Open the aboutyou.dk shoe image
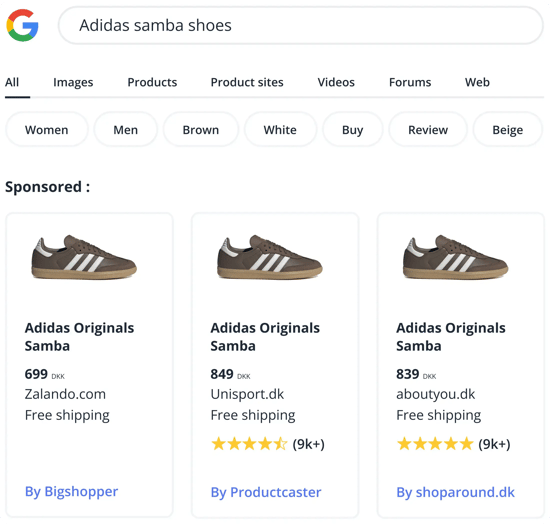This screenshot has width=550, height=524. [455, 257]
